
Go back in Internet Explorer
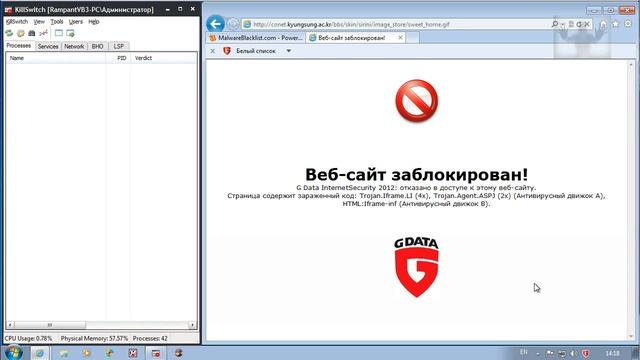[216, 24]
